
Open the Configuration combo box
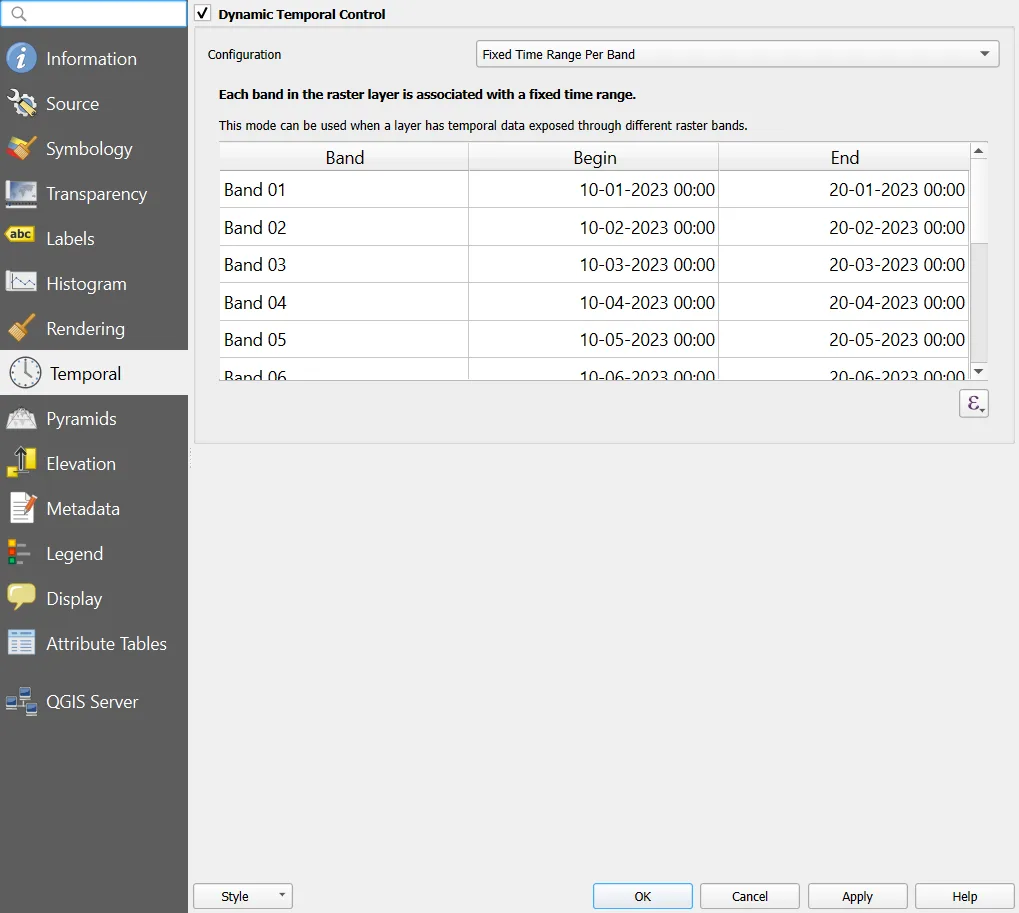(737, 55)
